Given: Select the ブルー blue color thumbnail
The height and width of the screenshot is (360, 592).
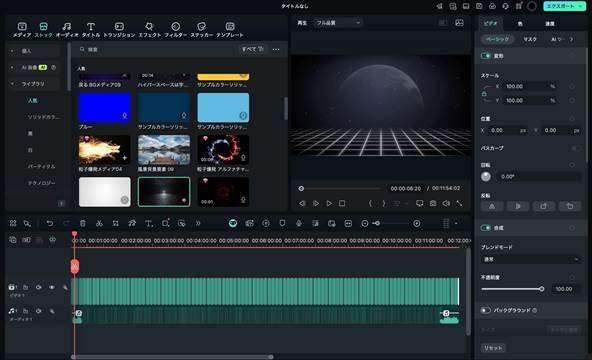Looking at the screenshot, I should pyautogui.click(x=105, y=108).
